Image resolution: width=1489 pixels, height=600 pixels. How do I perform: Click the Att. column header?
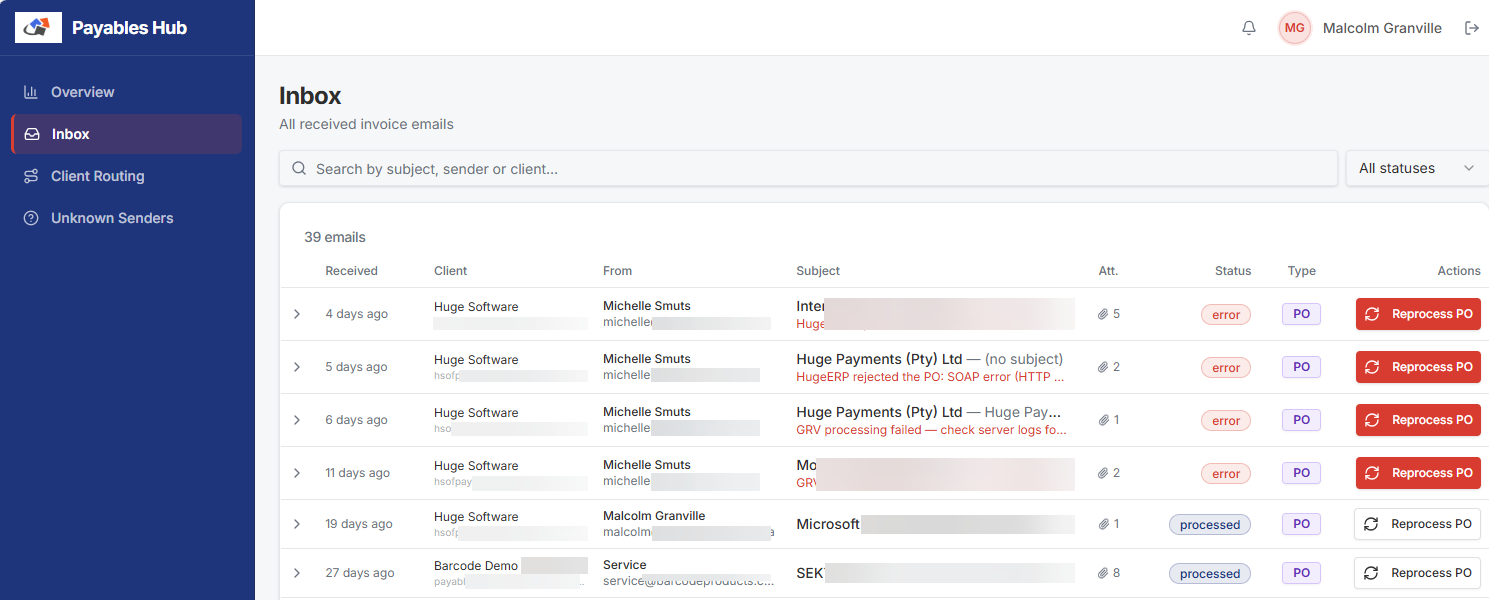pyautogui.click(x=1108, y=271)
